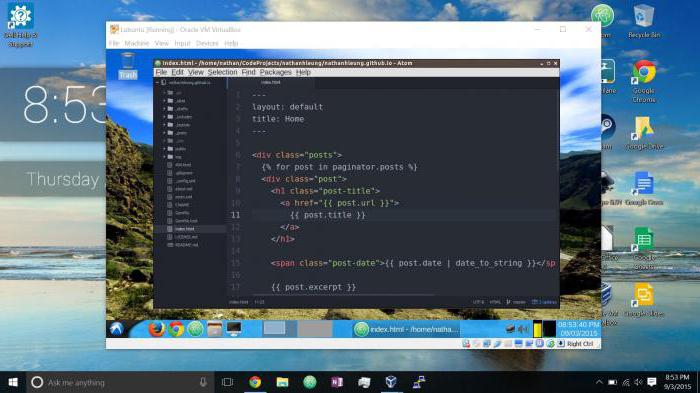The image size is (700, 393).
Task: Open the Google Sheets desktop shortcut
Action: pos(644,248)
